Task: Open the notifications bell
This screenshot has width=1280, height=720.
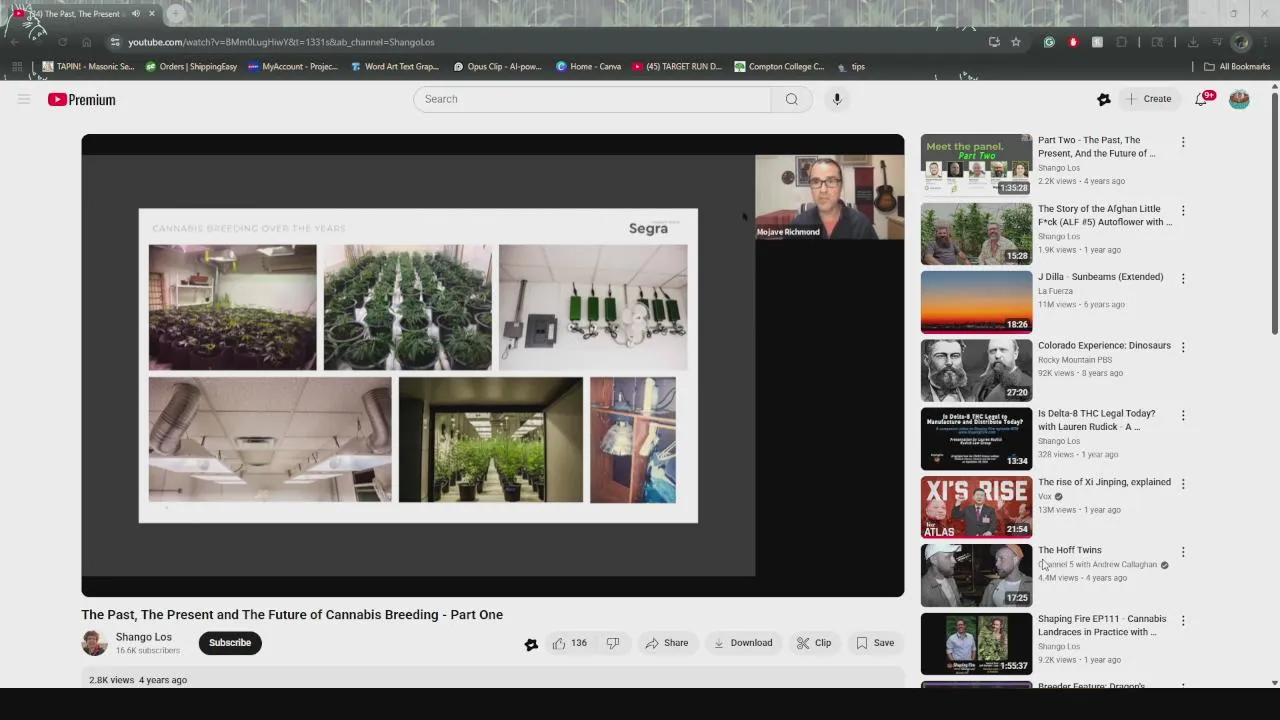Action: [1201, 99]
